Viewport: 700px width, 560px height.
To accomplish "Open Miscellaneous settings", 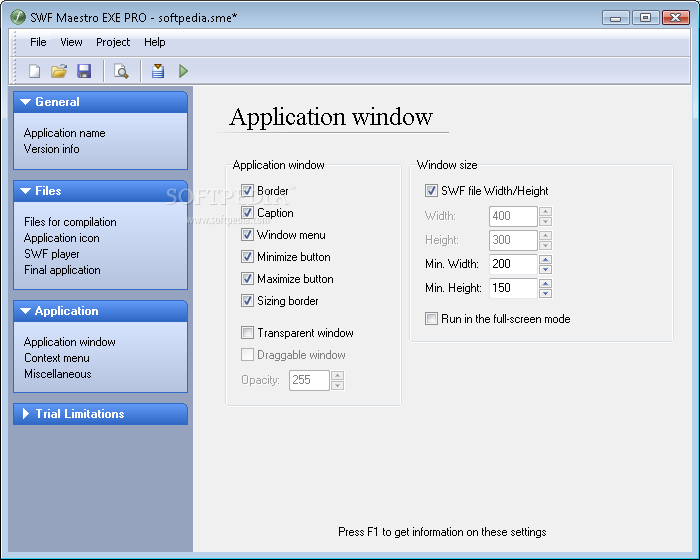I will coord(58,374).
